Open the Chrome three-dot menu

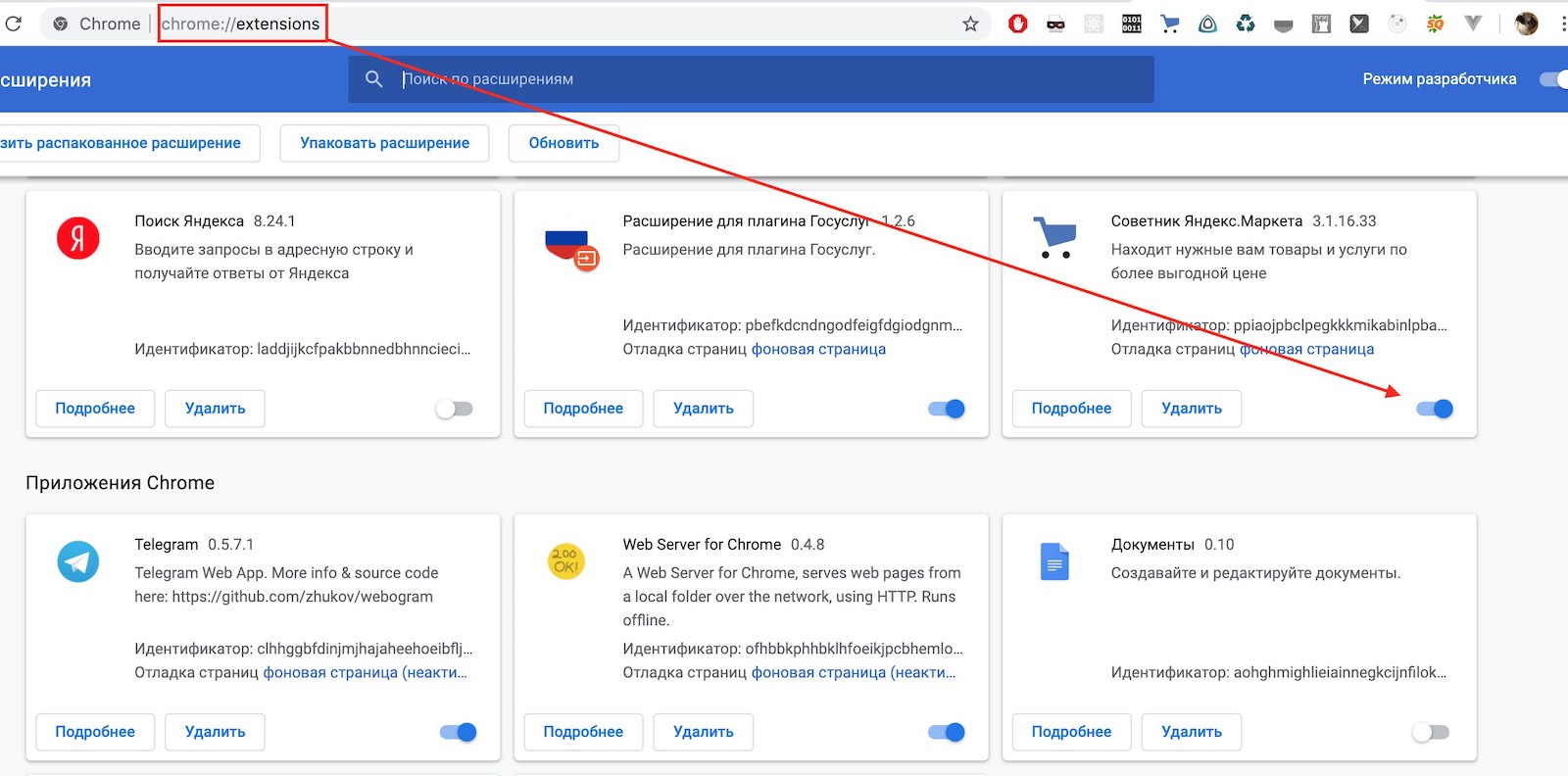click(x=1562, y=24)
